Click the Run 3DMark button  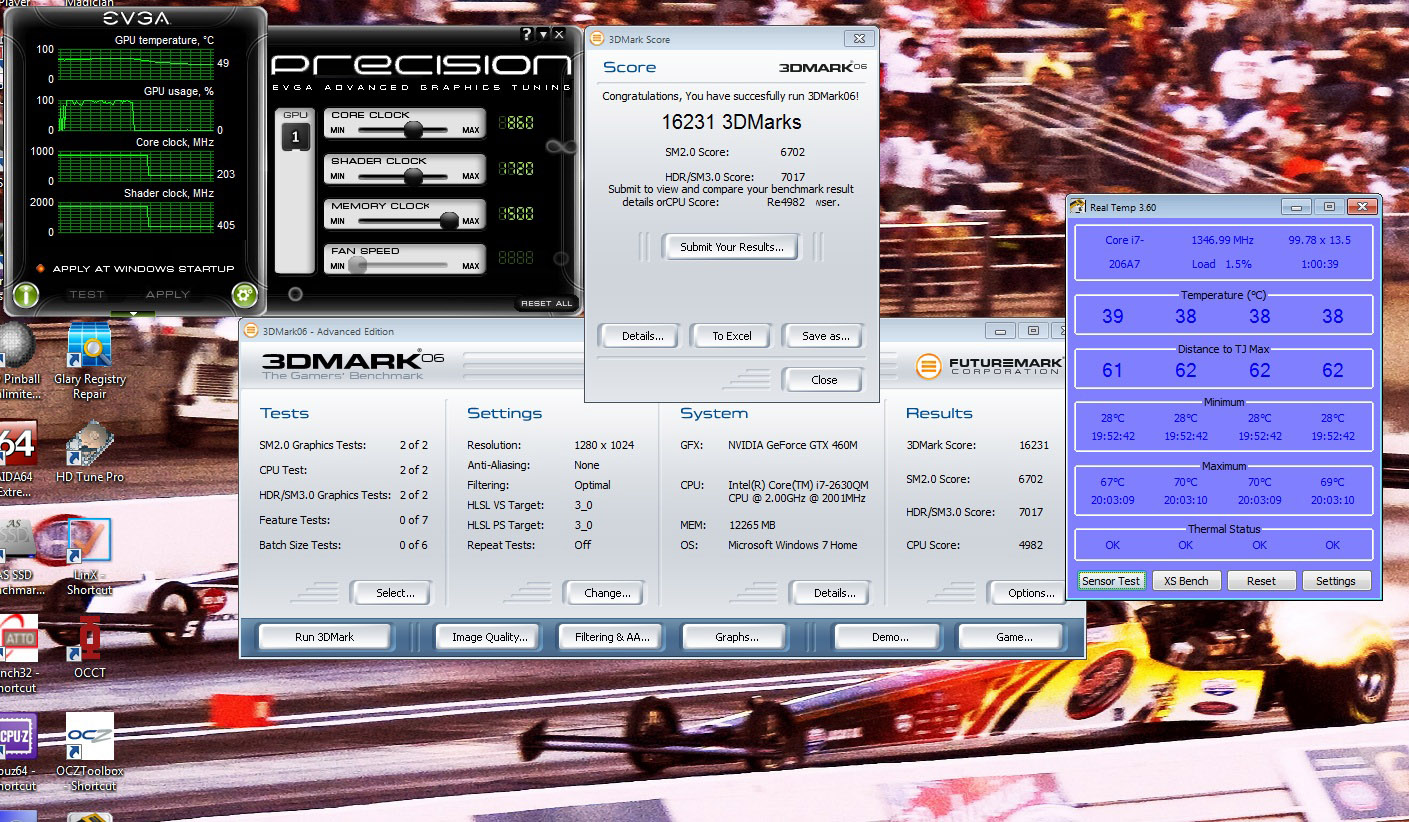coord(324,637)
